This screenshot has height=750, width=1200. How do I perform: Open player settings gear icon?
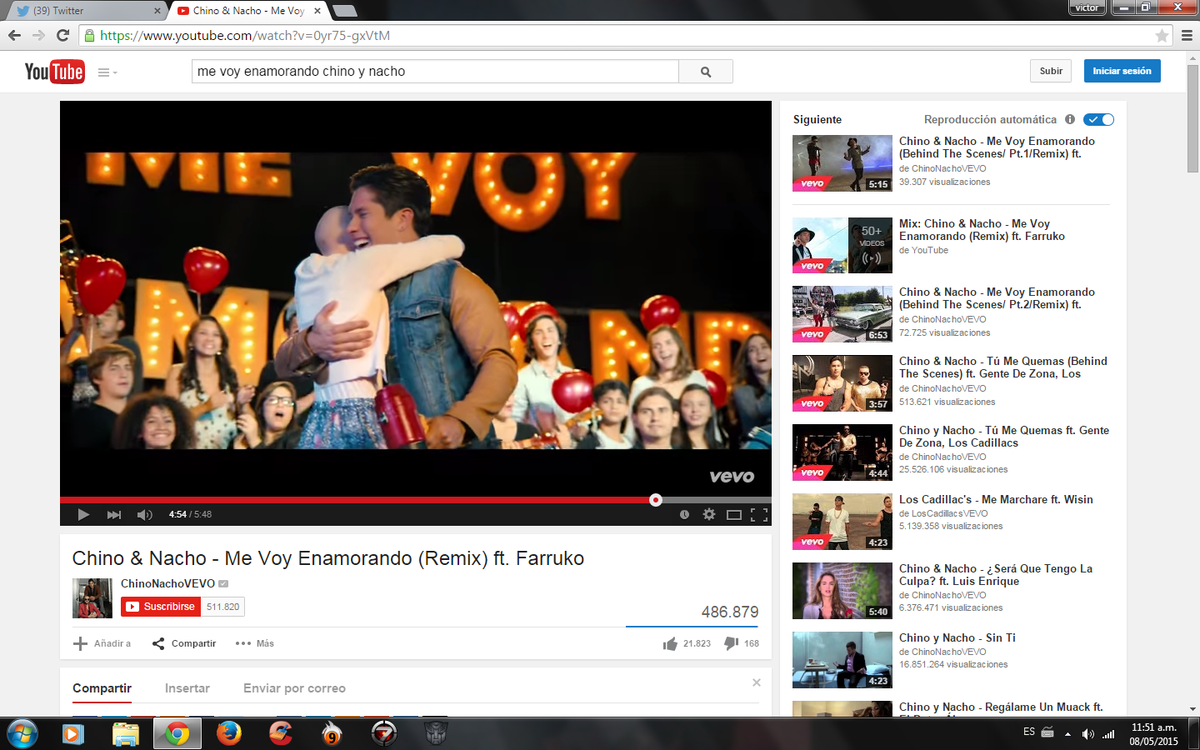(x=709, y=515)
